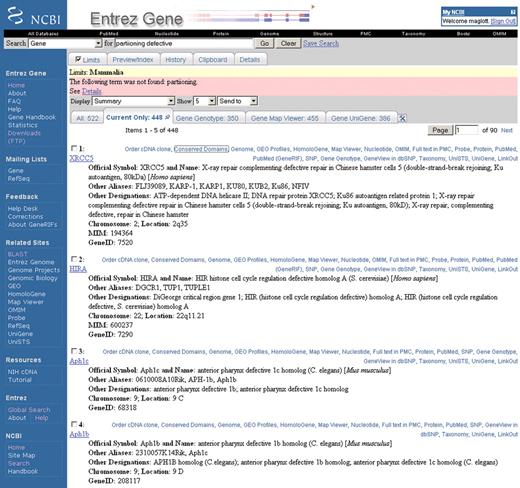Click the search query input field
520x488 pixels.
(x=184, y=43)
